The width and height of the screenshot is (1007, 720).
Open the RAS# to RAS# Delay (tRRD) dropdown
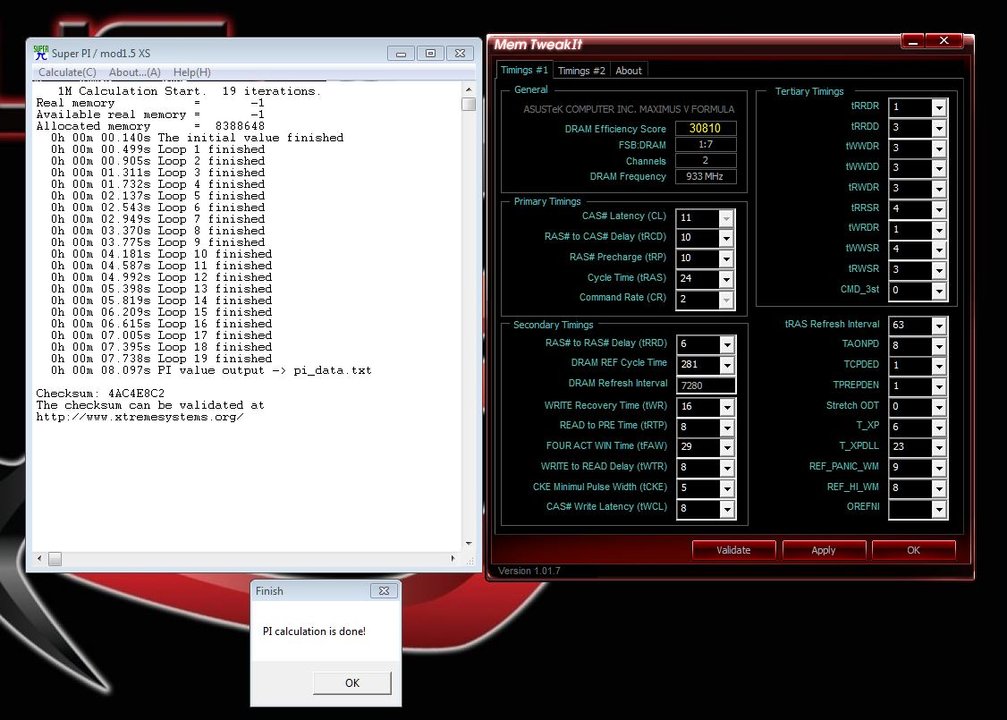pos(727,345)
